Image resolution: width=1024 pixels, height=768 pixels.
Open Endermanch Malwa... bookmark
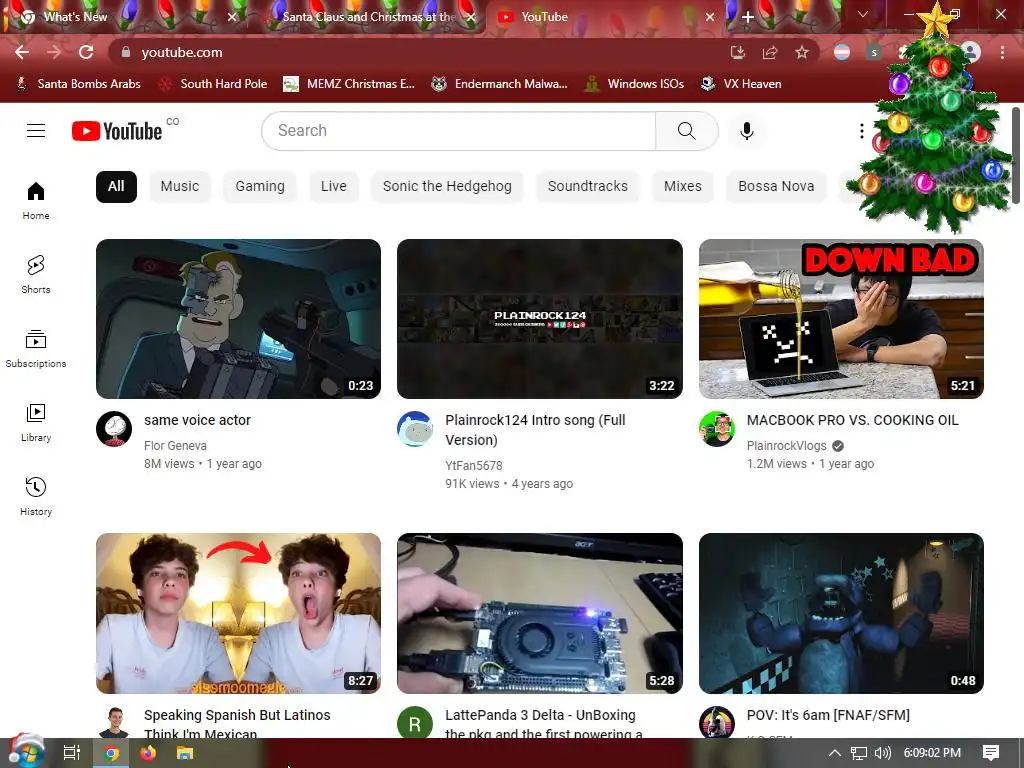[x=500, y=84]
